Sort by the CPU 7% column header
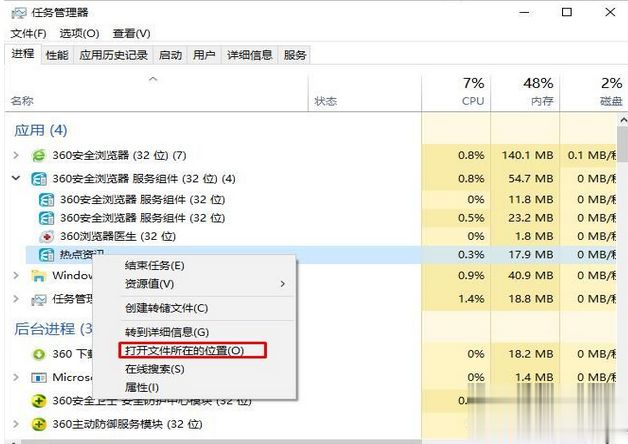The height and width of the screenshot is (444, 628). [x=456, y=92]
